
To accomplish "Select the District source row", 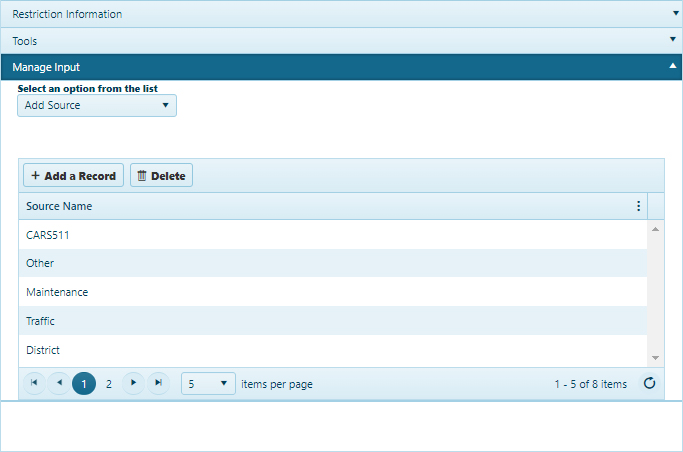I will click(x=333, y=350).
